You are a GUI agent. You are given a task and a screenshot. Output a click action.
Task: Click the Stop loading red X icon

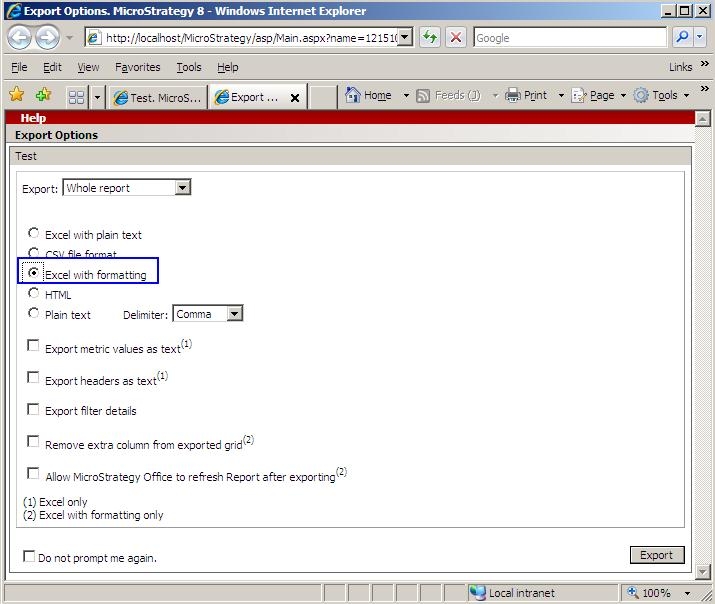click(456, 37)
